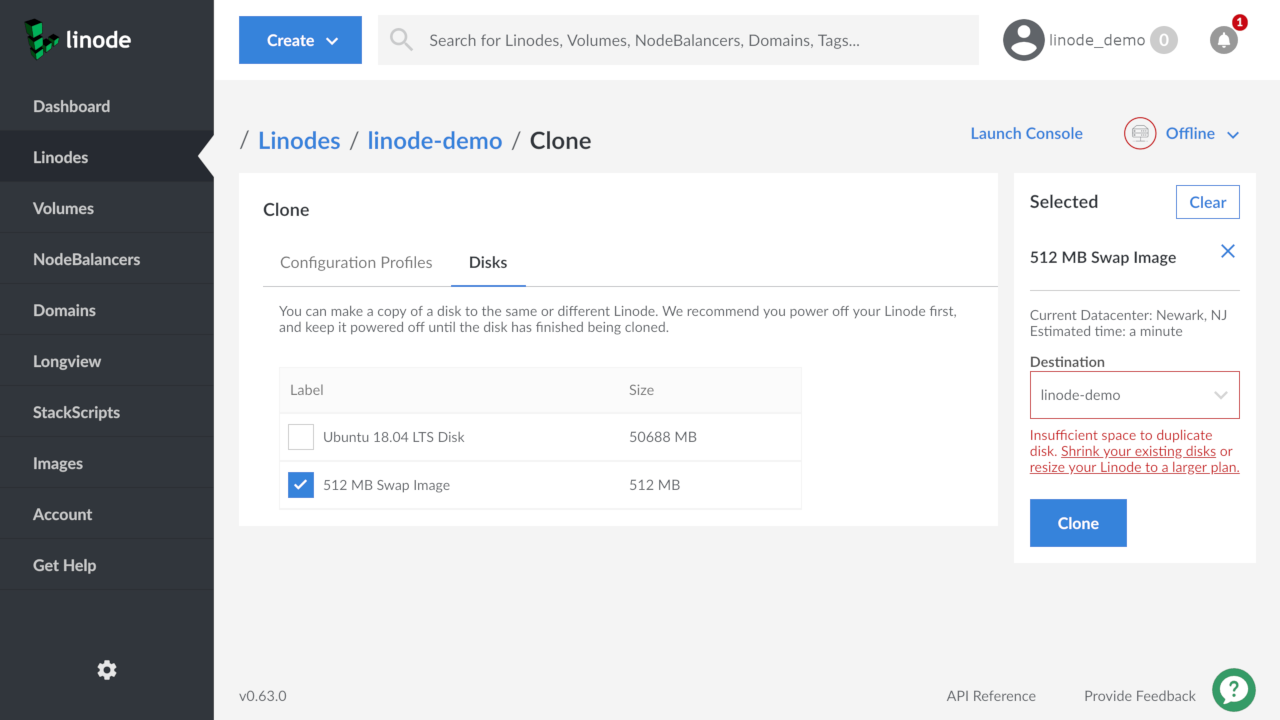Click the search input field
Image resolution: width=1280 pixels, height=720 pixels.
[x=690, y=40]
